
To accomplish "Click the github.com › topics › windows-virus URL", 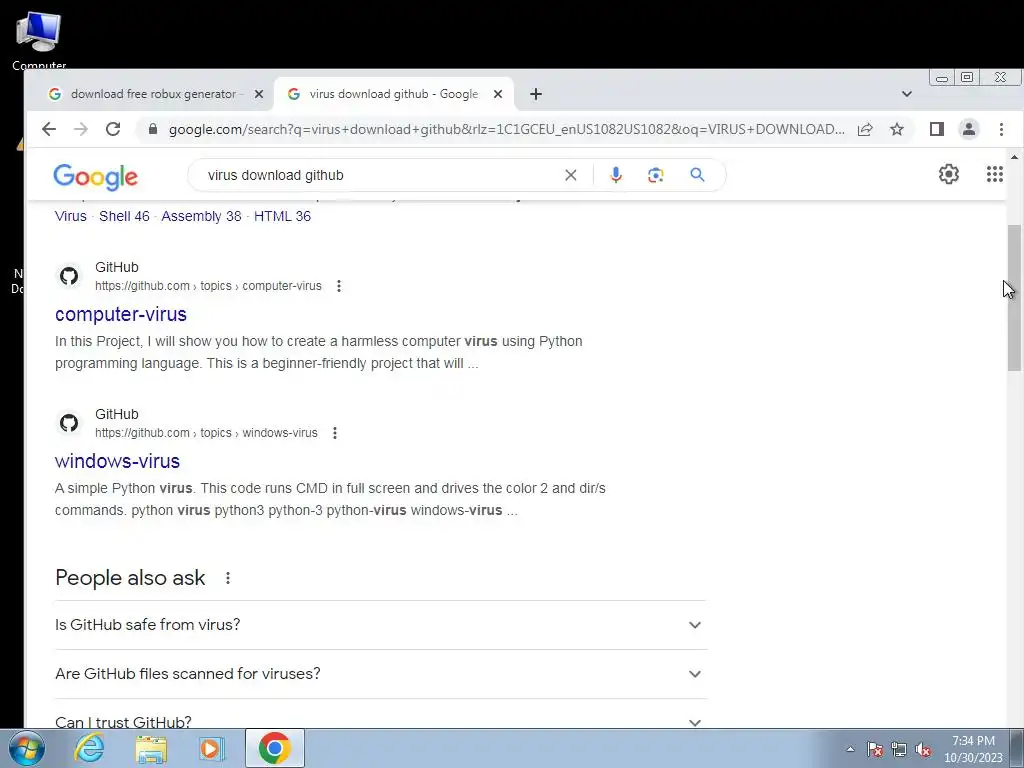I will point(206,433).
